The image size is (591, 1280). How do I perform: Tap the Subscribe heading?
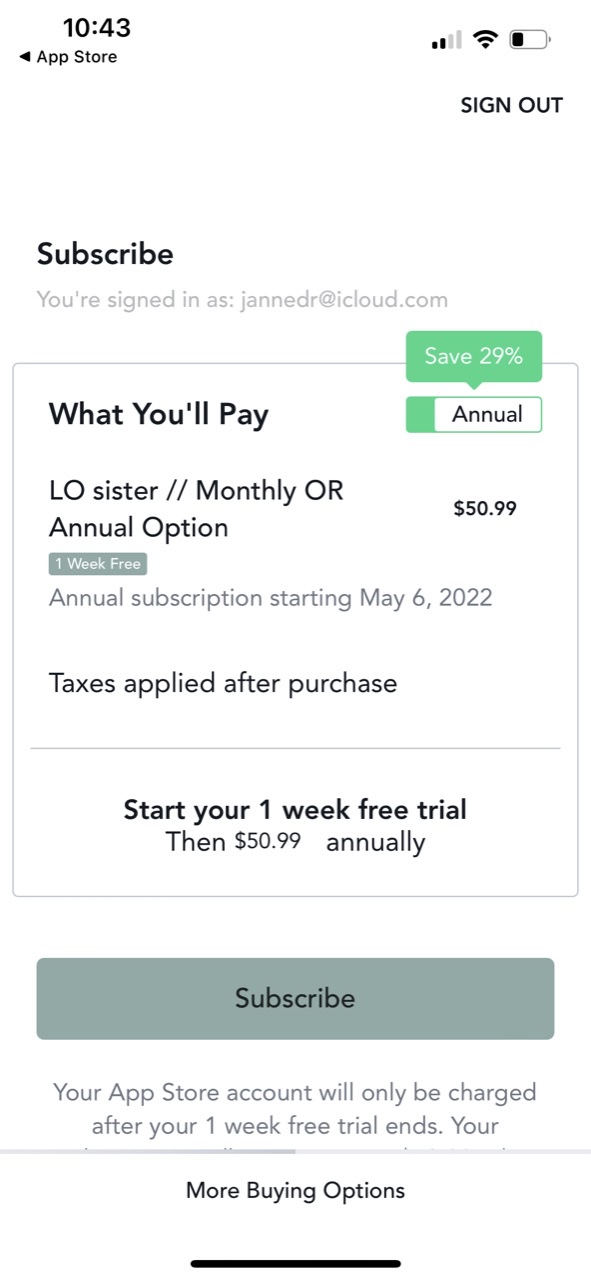point(105,254)
